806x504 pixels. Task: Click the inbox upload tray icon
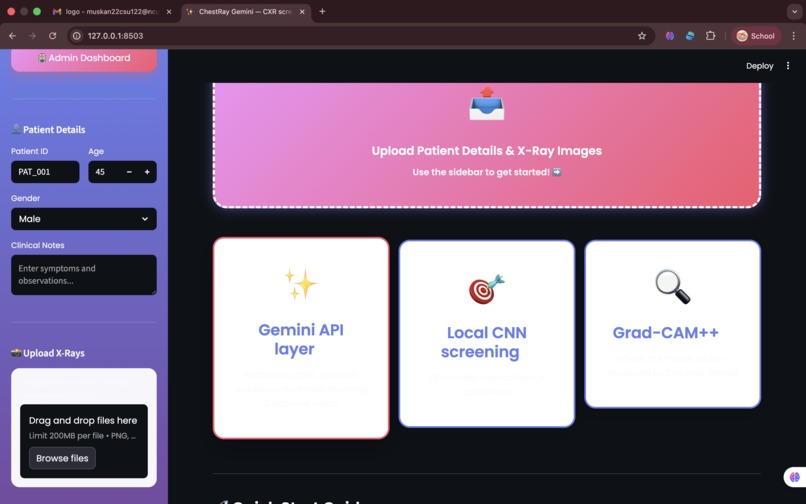click(x=487, y=103)
